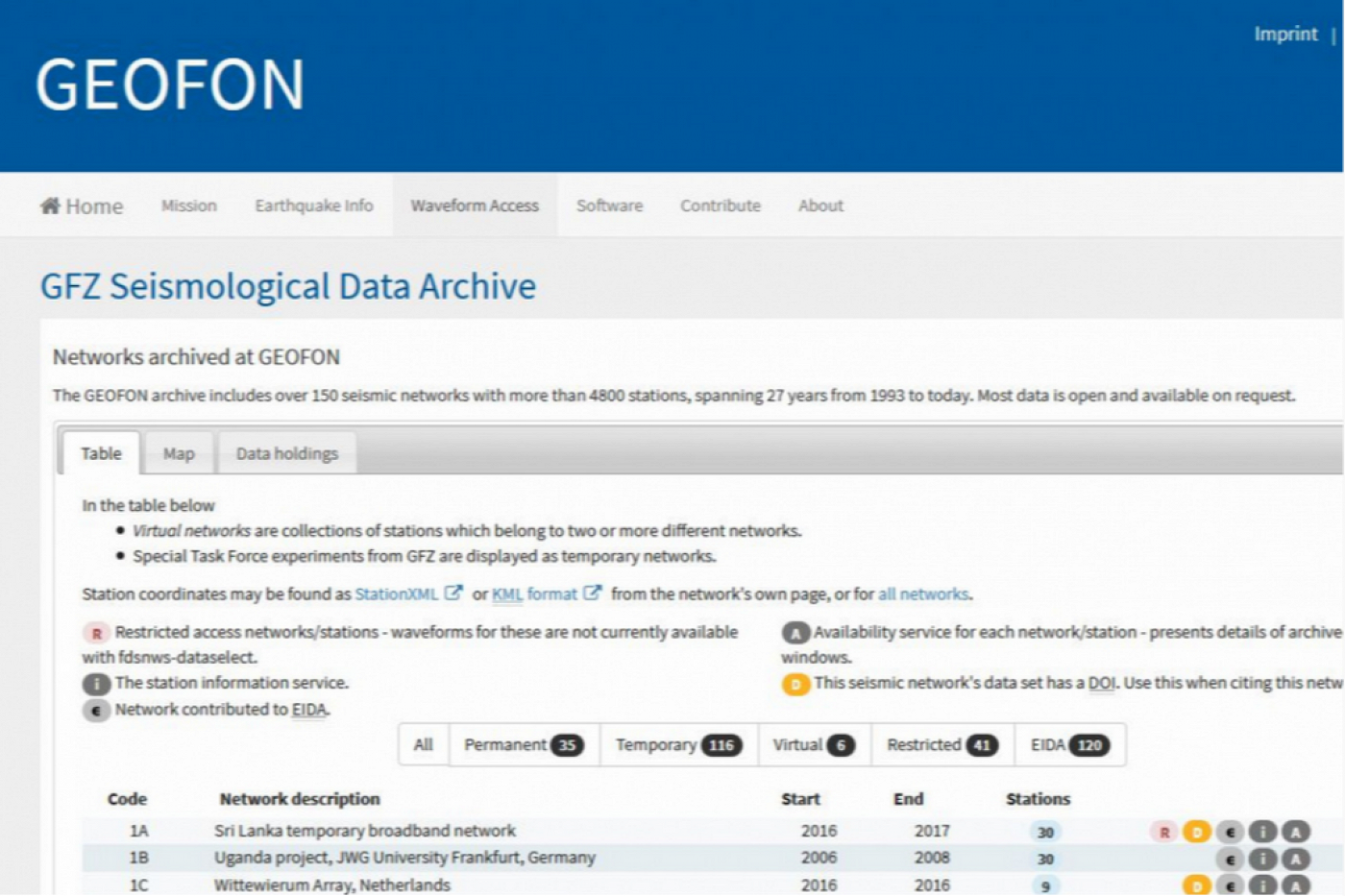Click the EIDA euro icon on the Wittewierum Array row
This screenshot has height=896, width=1345.
point(1230,884)
